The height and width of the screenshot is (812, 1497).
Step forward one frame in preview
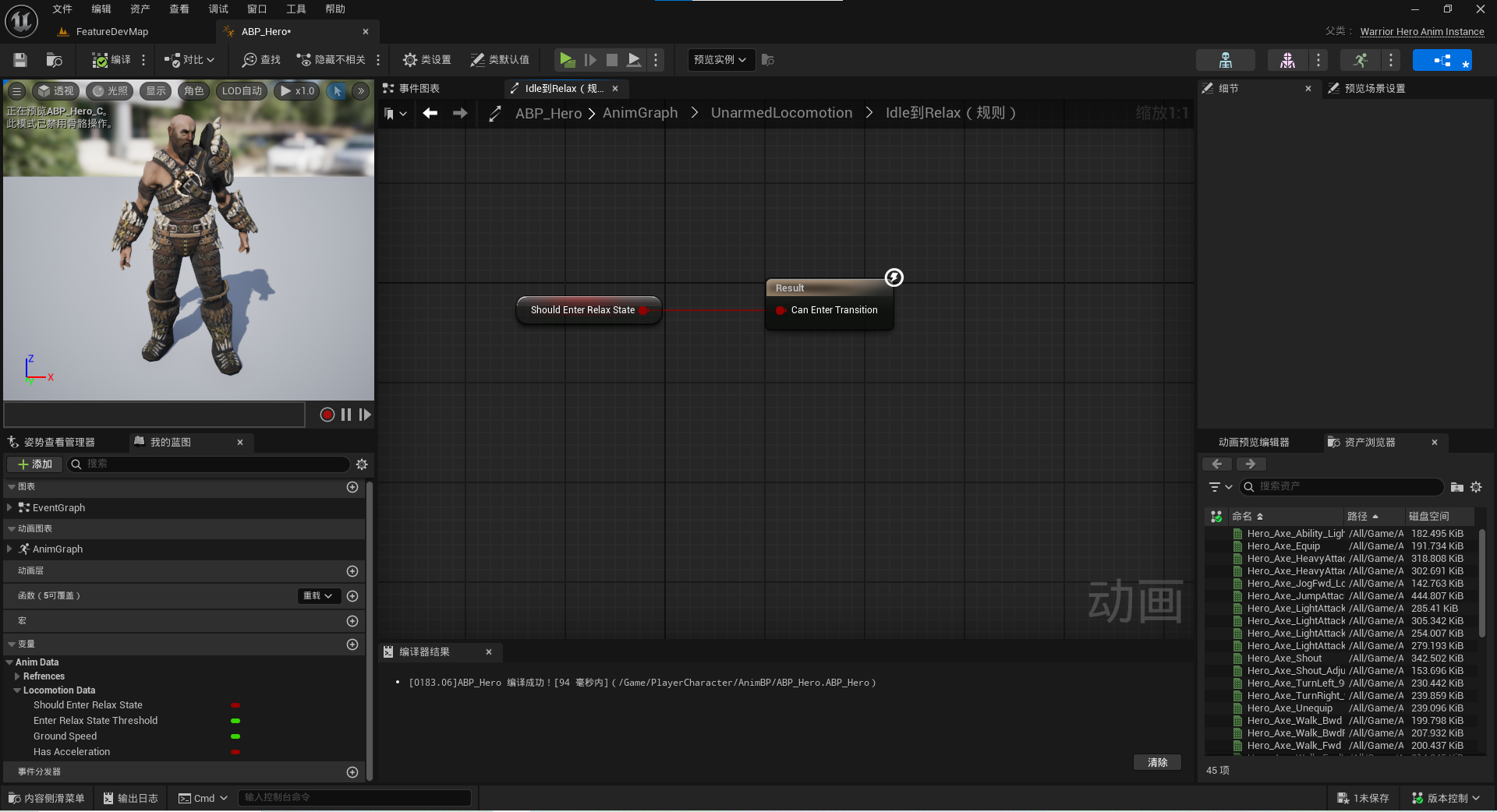(364, 415)
